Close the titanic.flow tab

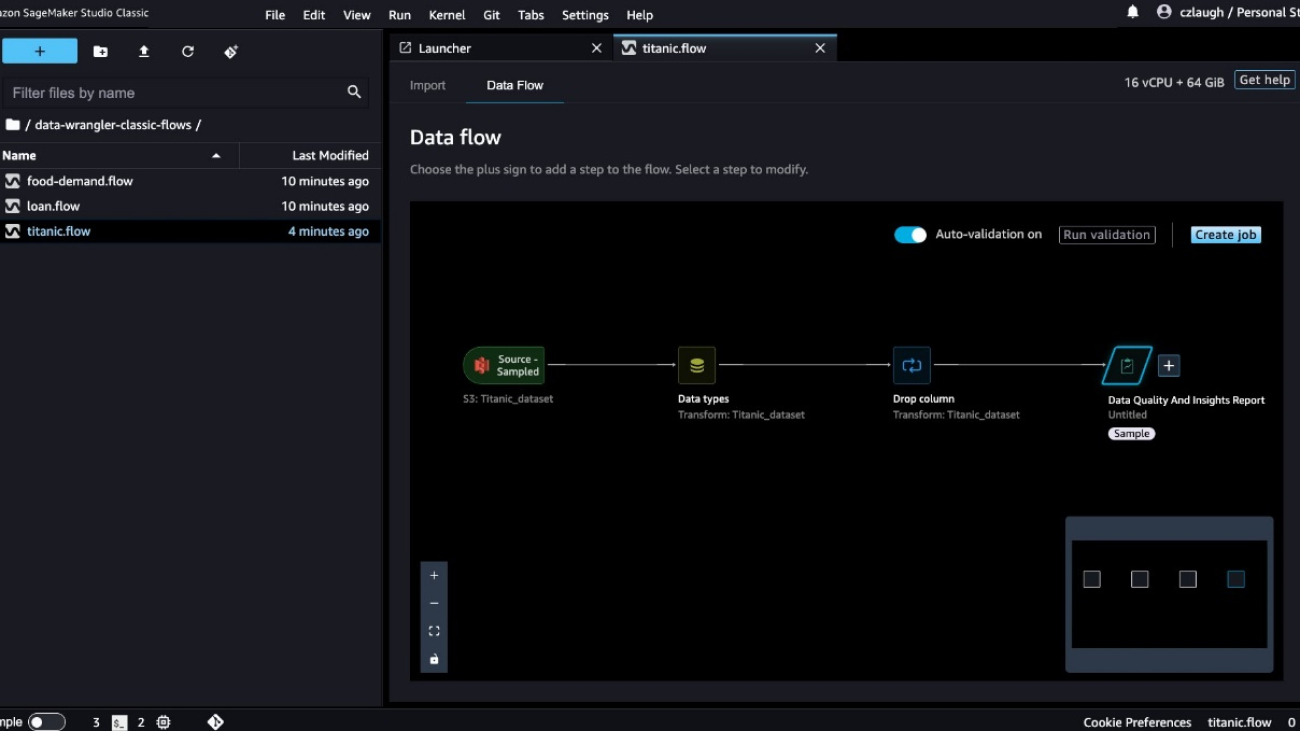[820, 48]
